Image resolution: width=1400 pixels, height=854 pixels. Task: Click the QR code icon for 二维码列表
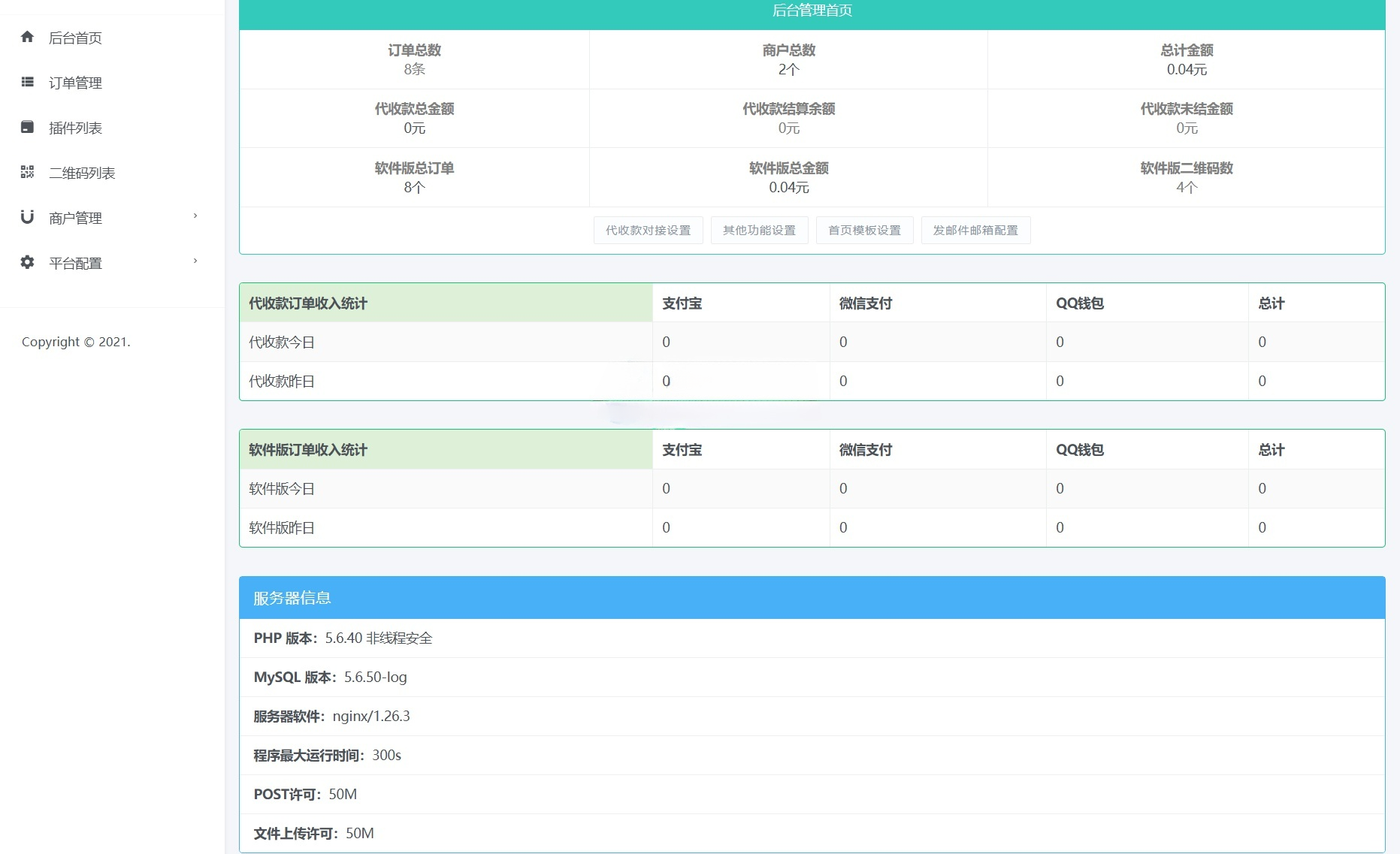[28, 173]
